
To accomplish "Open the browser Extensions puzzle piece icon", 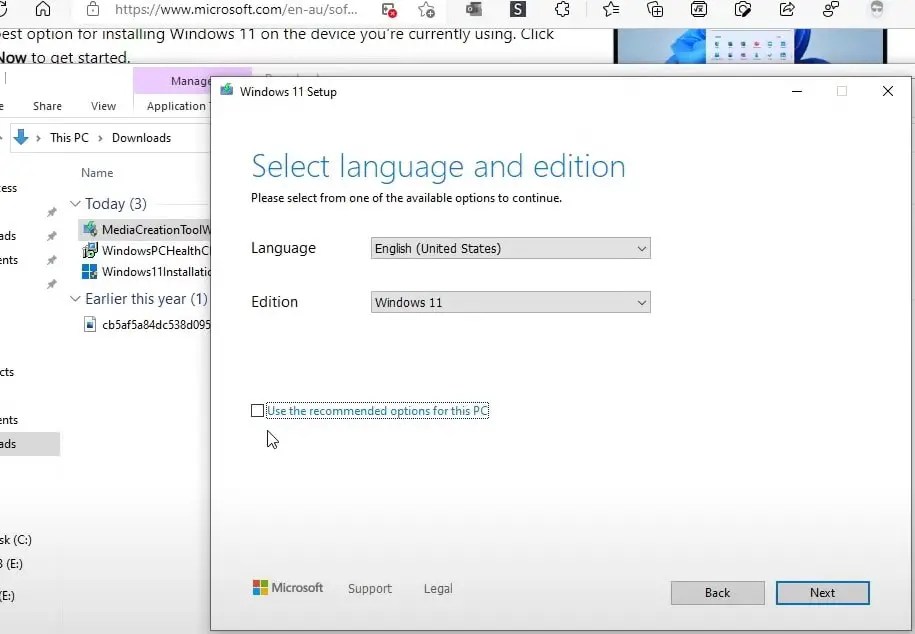I will 561,11.
